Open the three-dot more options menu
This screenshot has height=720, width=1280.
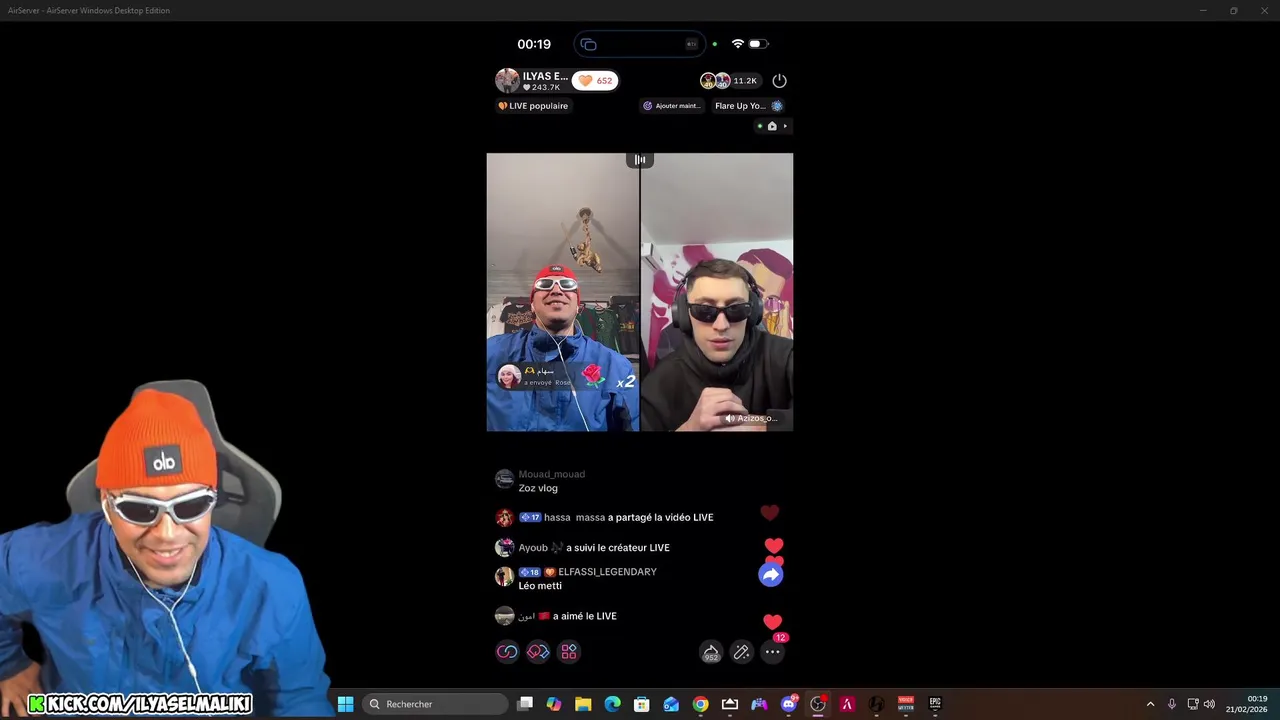[772, 652]
